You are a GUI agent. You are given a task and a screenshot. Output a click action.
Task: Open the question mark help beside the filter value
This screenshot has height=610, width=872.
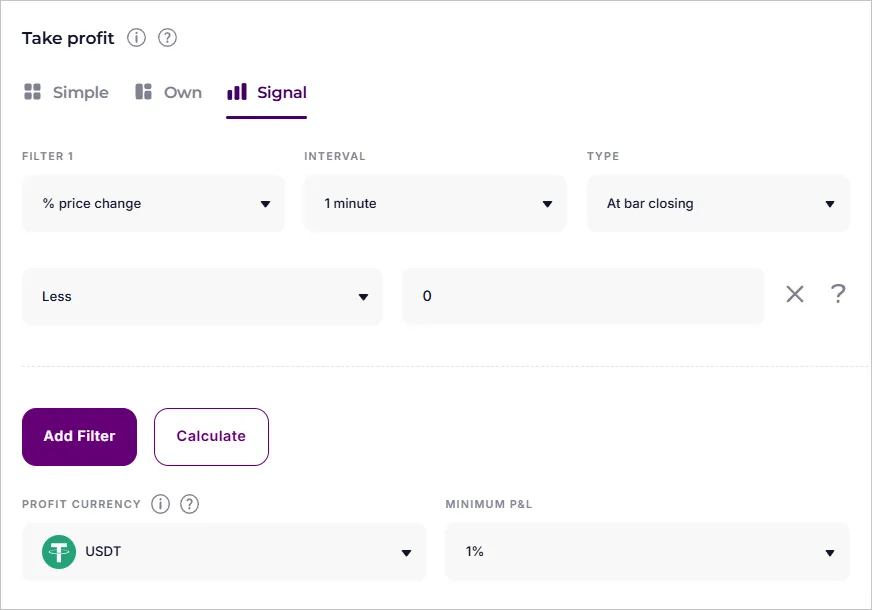(x=839, y=294)
